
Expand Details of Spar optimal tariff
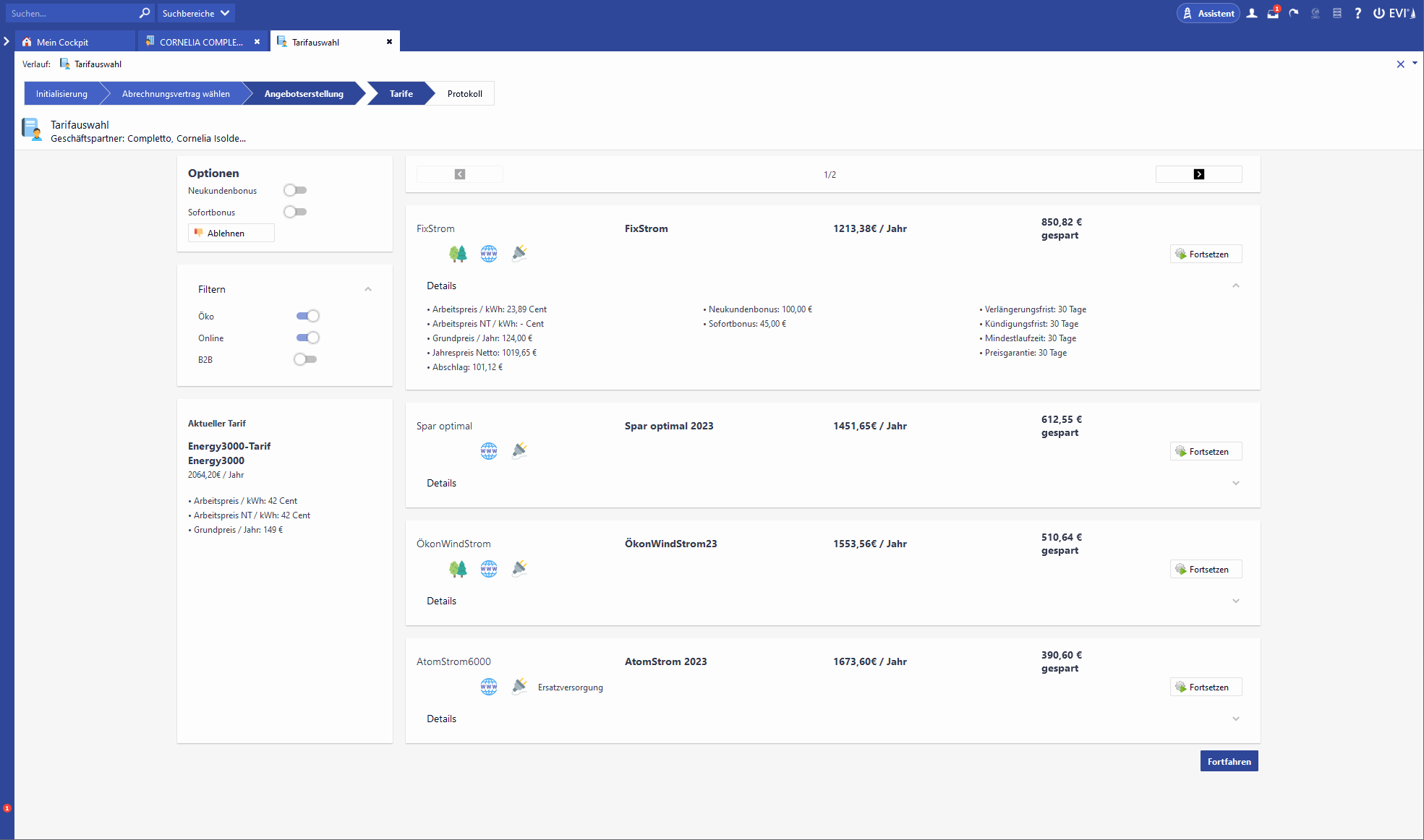1235,483
